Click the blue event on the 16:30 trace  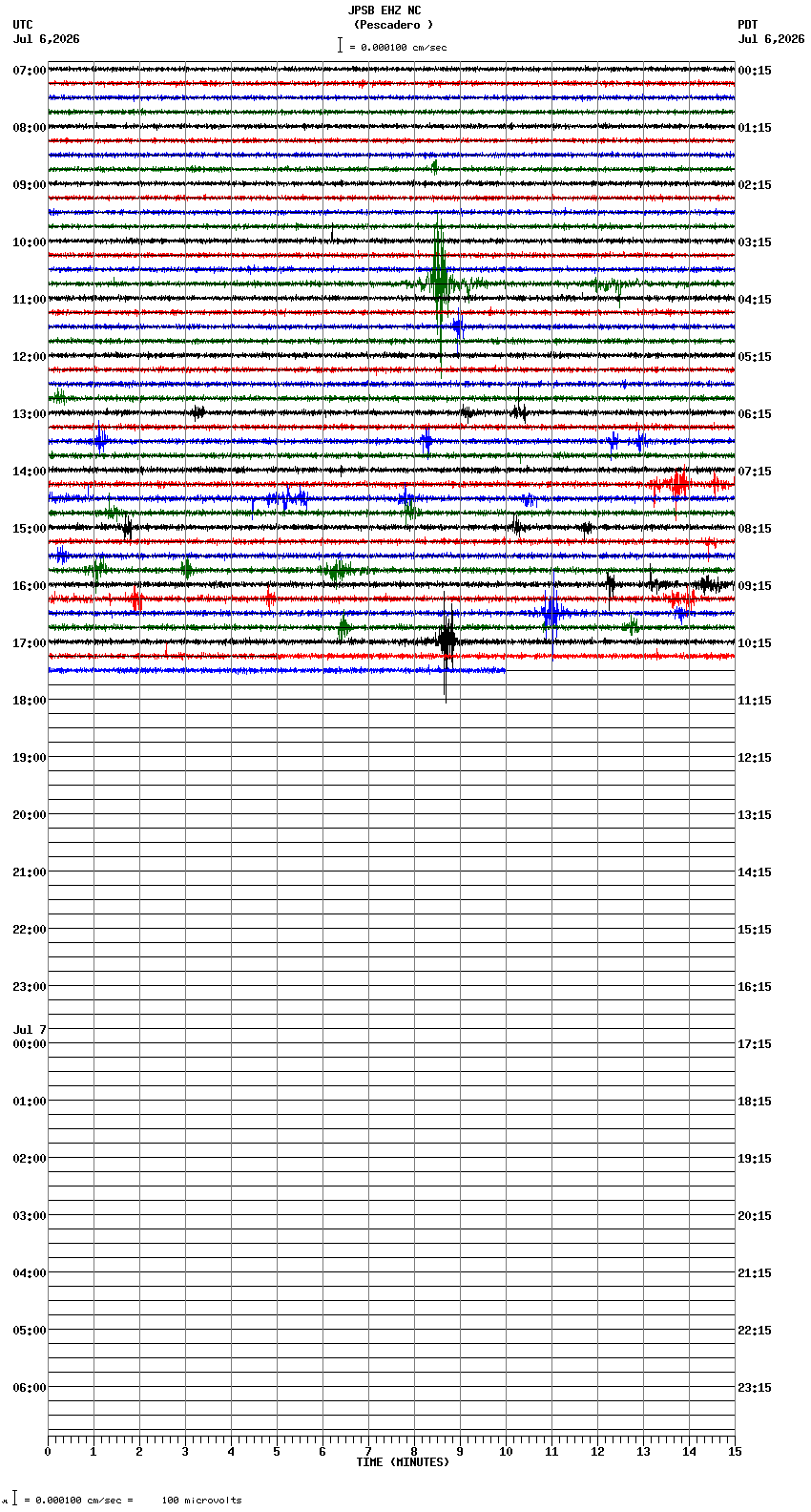pos(552,612)
